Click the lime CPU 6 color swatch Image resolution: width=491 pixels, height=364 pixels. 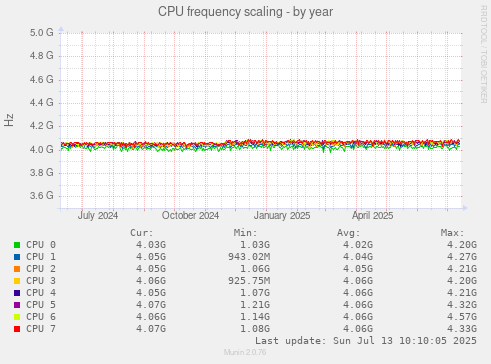pos(17,317)
